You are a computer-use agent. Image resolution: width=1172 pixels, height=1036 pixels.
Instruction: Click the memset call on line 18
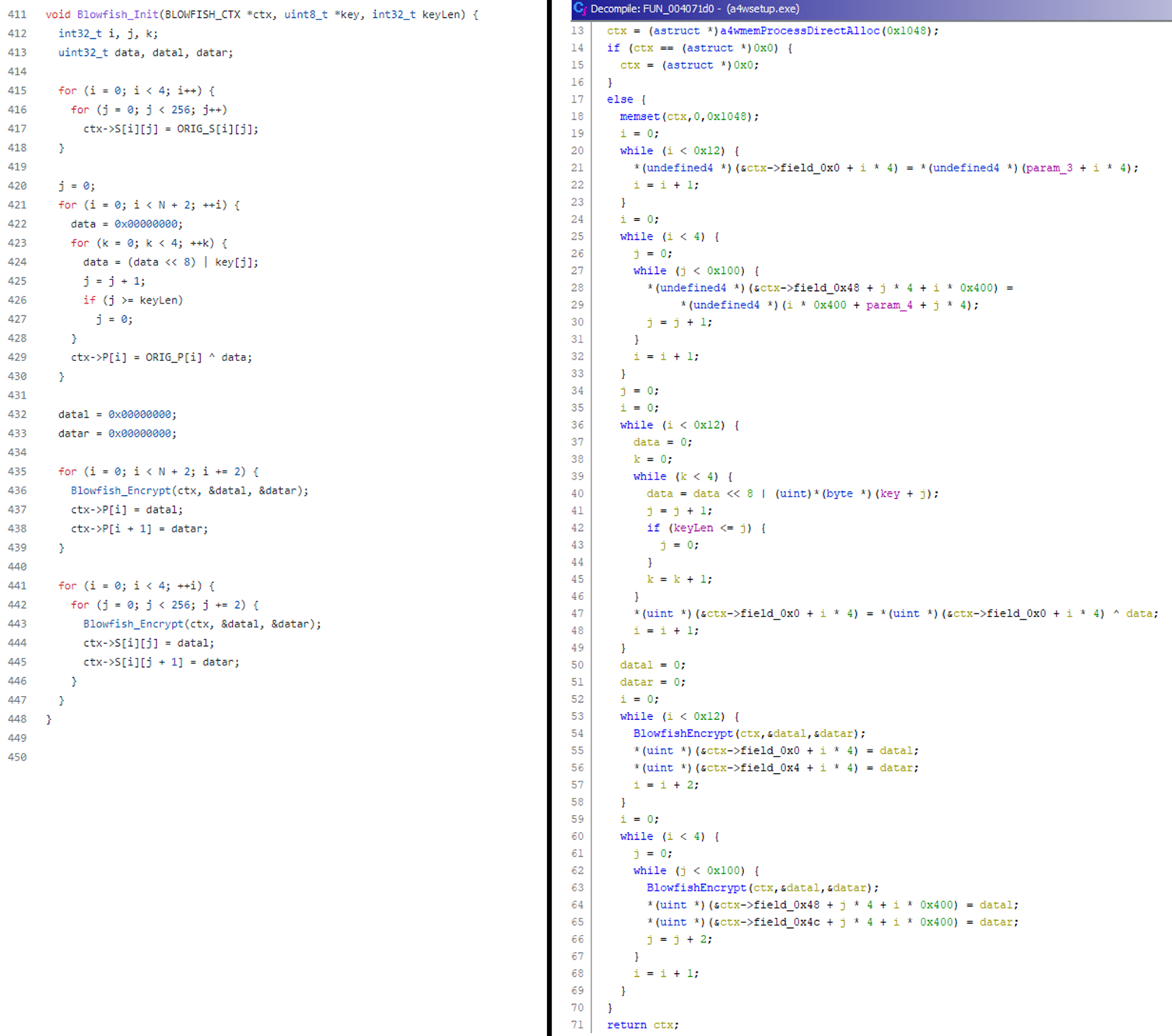pyautogui.click(x=640, y=117)
